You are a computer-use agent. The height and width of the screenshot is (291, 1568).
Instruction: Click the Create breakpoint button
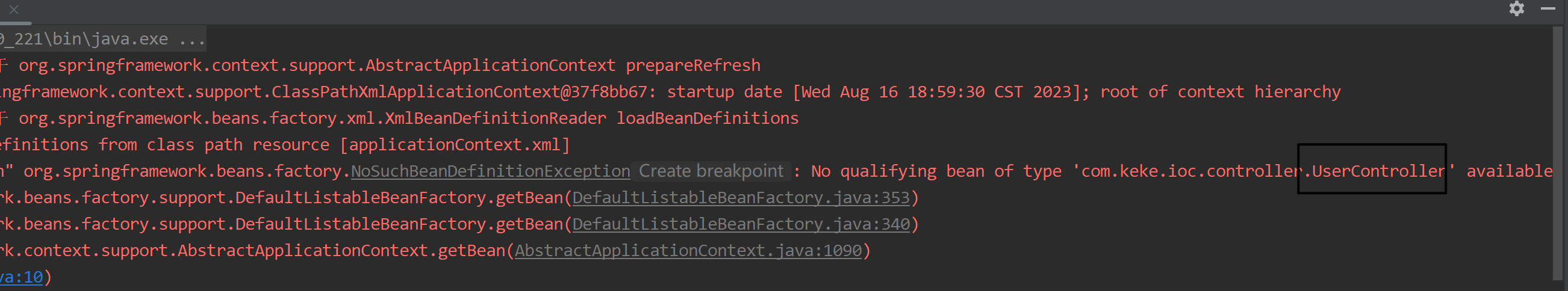(711, 171)
